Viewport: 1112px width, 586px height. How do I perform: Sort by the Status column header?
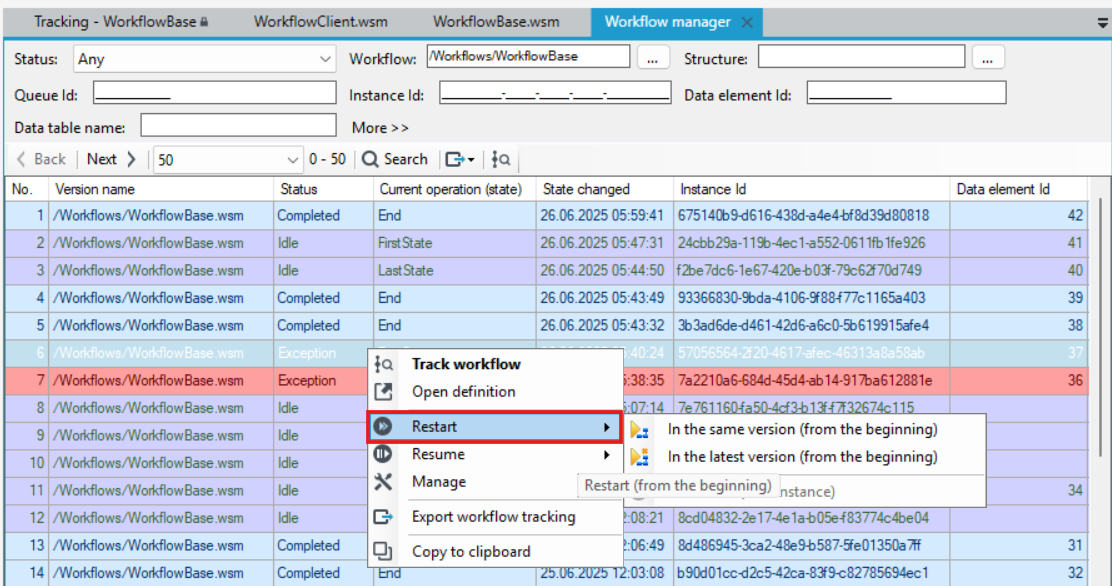323,189
